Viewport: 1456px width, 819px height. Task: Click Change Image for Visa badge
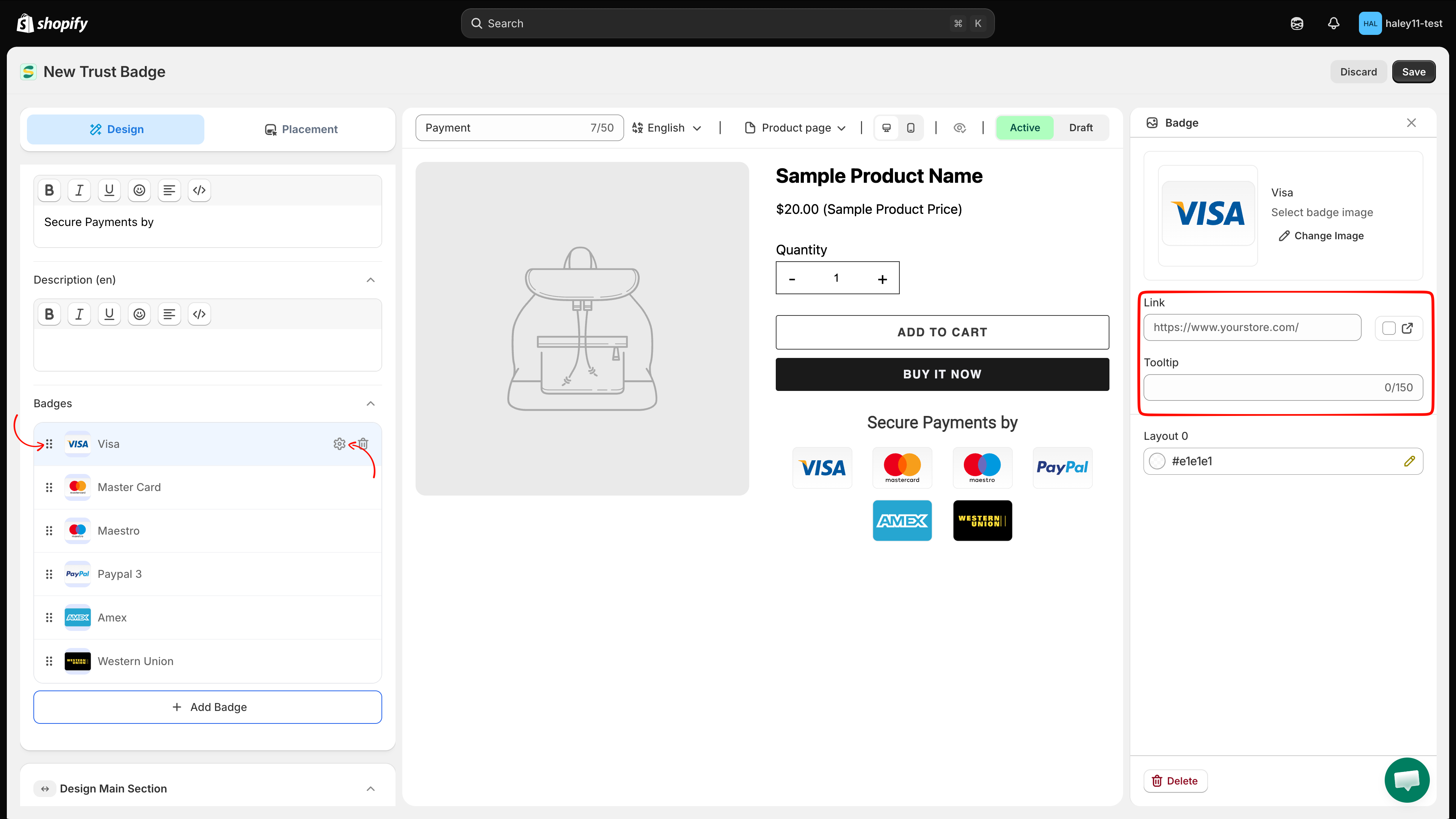(x=1321, y=236)
